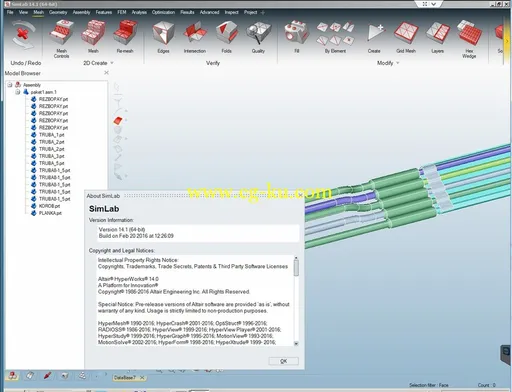Add a tab with the plus button

click(x=263, y=13)
